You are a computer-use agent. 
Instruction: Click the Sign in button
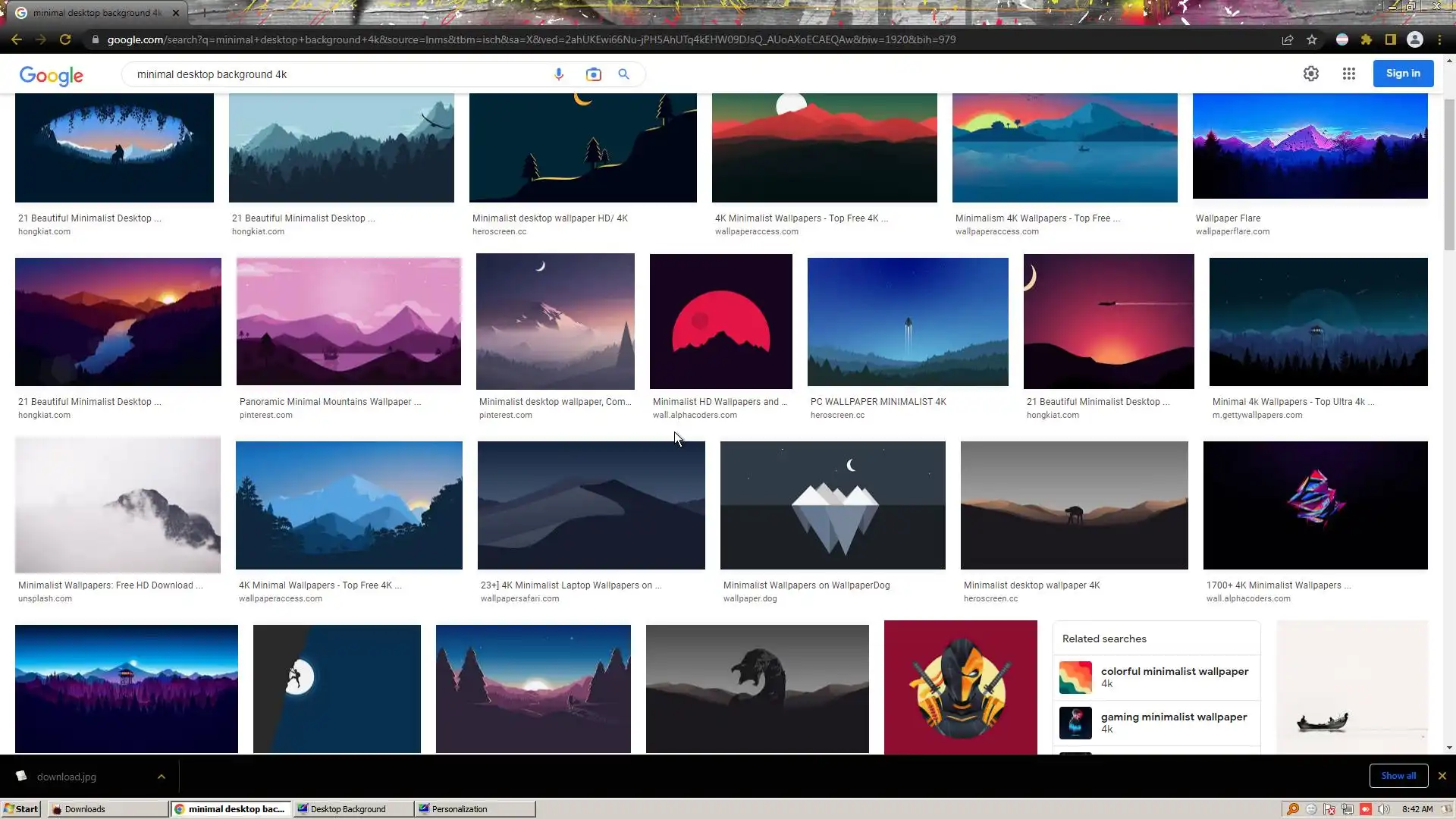(1403, 74)
